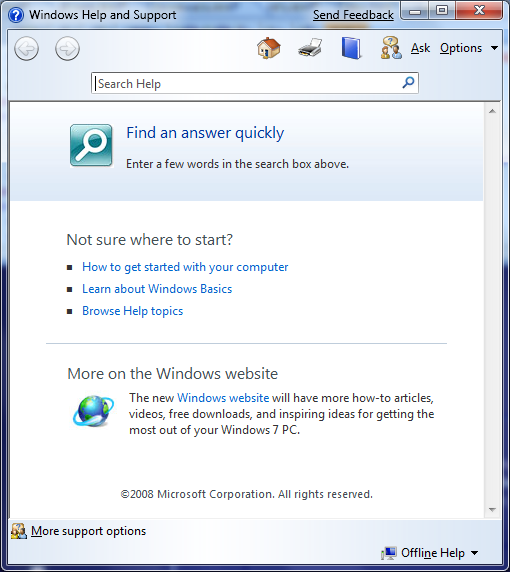This screenshot has height=572, width=510.
Task: Click the Forward arrow navigation button
Action: [67, 48]
